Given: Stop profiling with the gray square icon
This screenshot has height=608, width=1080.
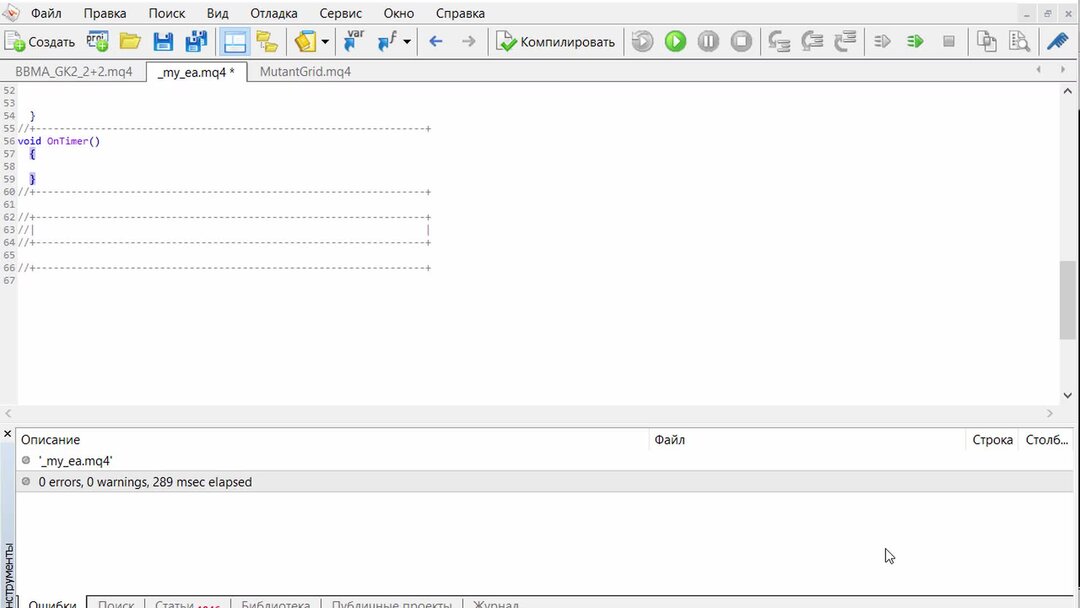Looking at the screenshot, I should [948, 42].
